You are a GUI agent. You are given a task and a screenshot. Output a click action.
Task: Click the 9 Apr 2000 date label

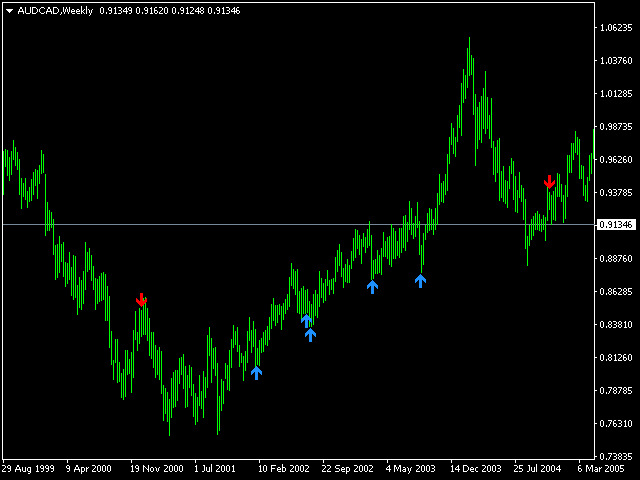pyautogui.click(x=89, y=469)
